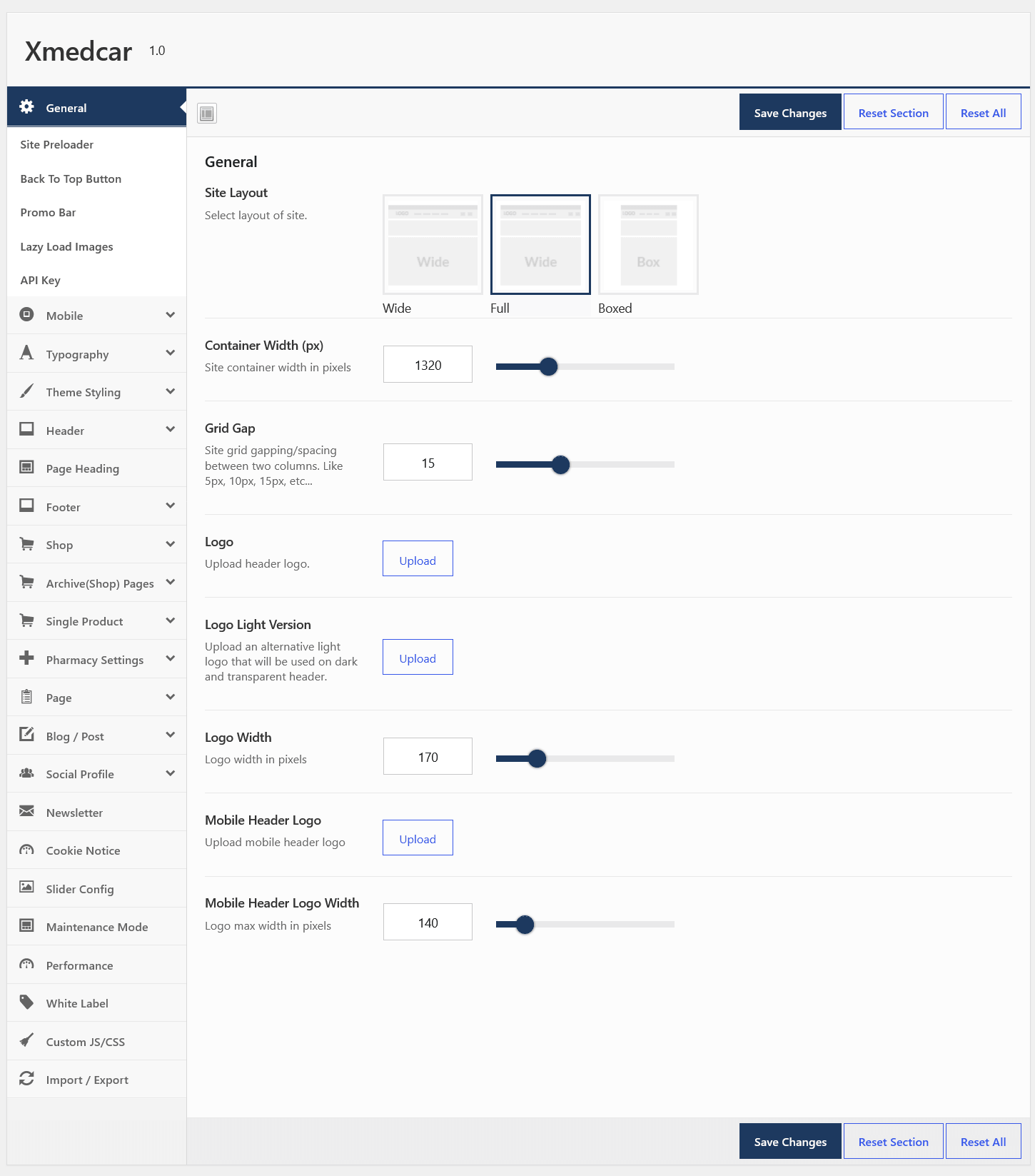This screenshot has height=1176, width=1035.
Task: Click Upload button for header Logo
Action: pos(418,558)
